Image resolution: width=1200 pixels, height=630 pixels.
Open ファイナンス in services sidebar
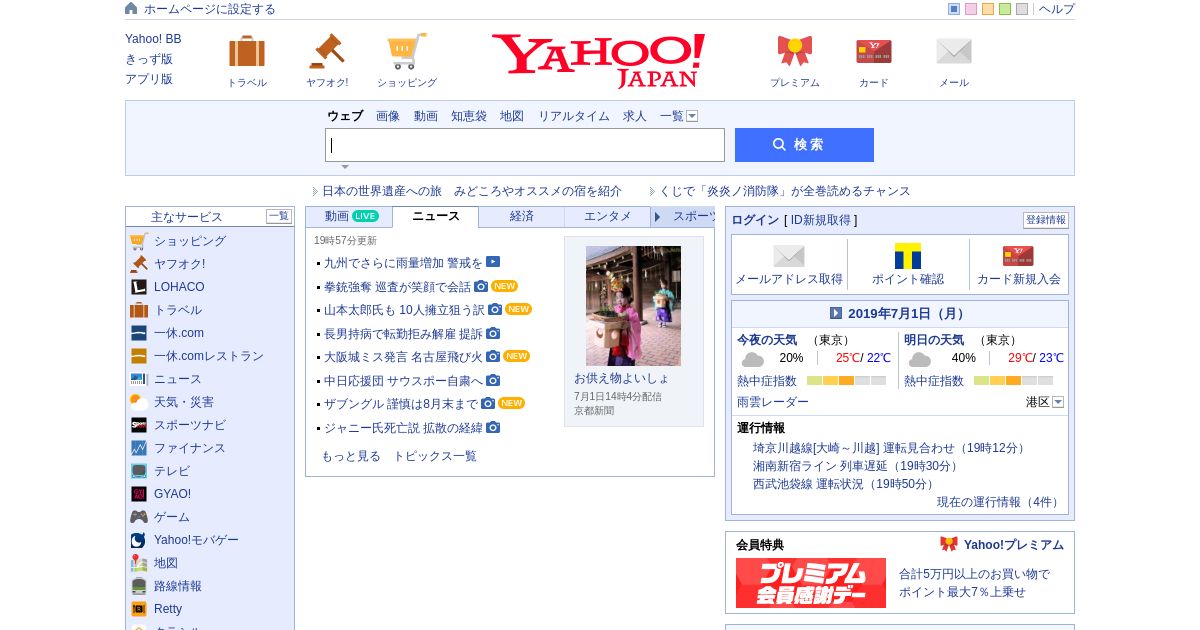pyautogui.click(x=190, y=448)
